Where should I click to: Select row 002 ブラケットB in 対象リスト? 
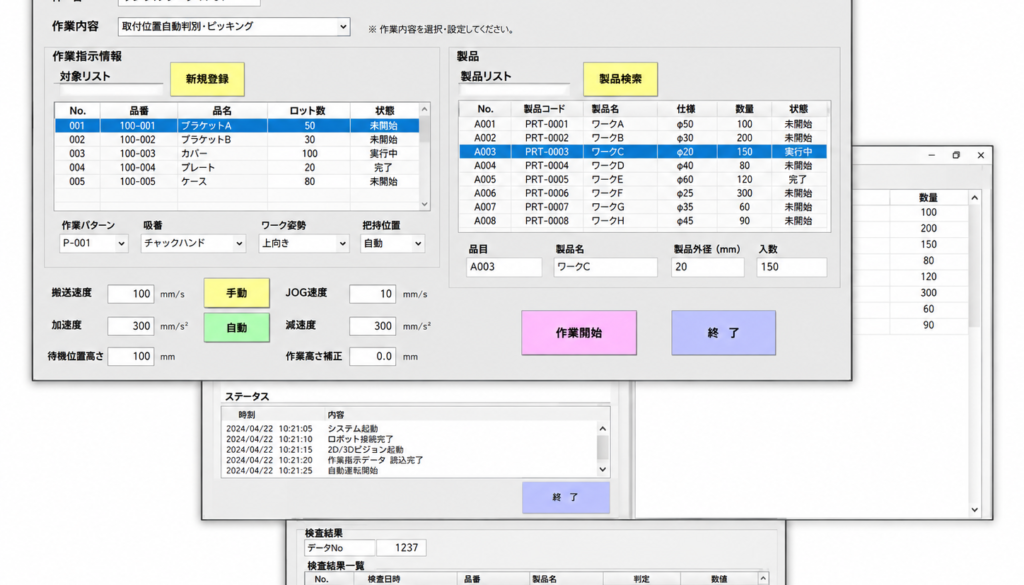click(x=237, y=140)
